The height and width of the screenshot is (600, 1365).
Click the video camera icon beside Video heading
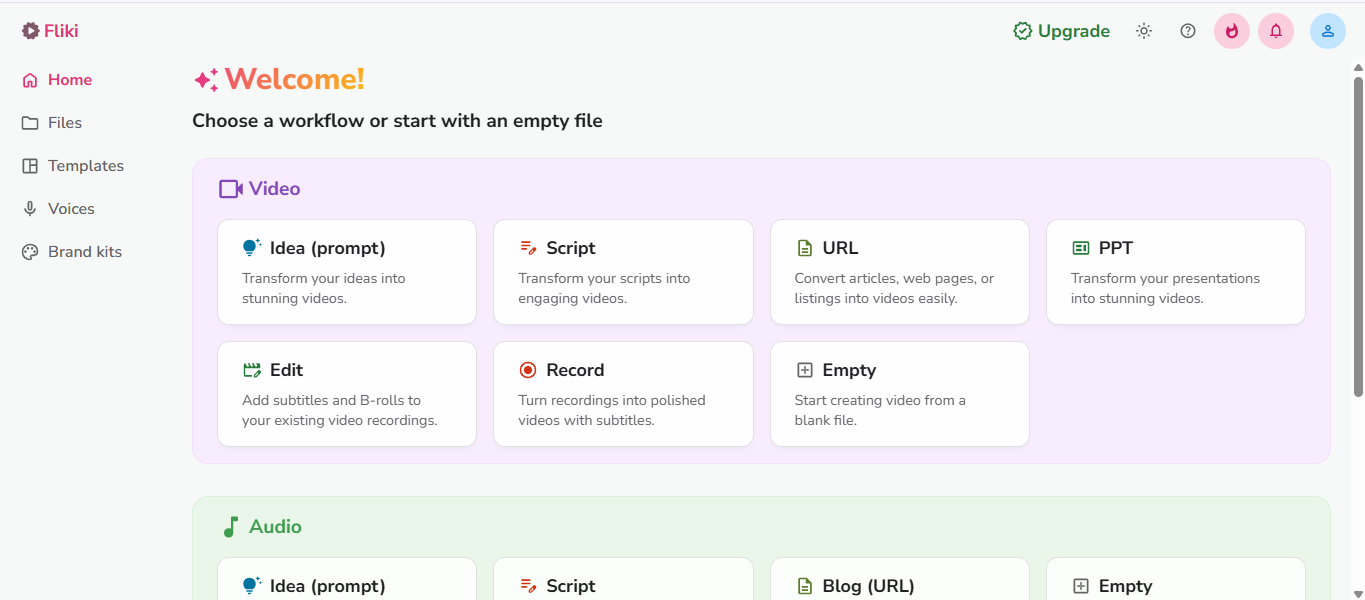(x=231, y=188)
